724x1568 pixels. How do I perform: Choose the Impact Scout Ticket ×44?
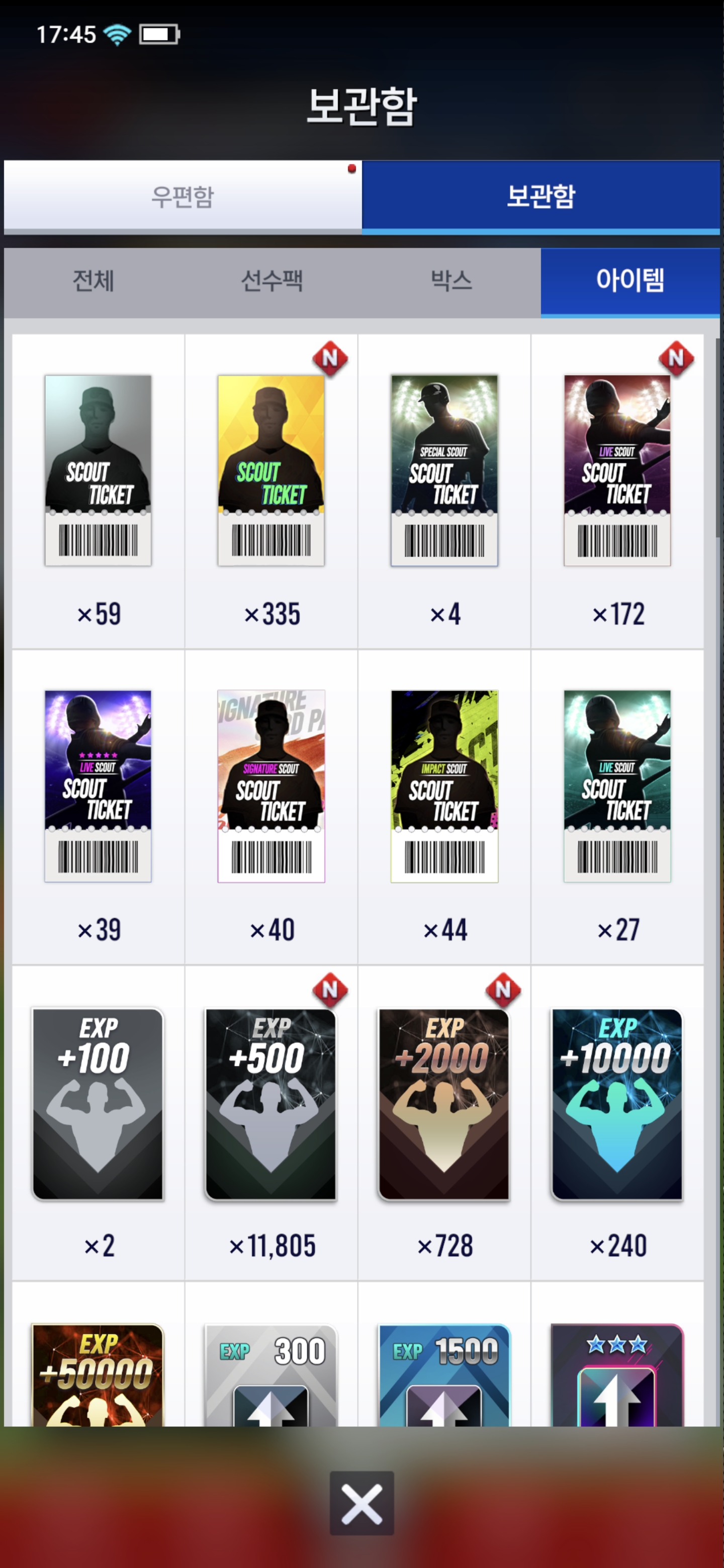point(444,807)
